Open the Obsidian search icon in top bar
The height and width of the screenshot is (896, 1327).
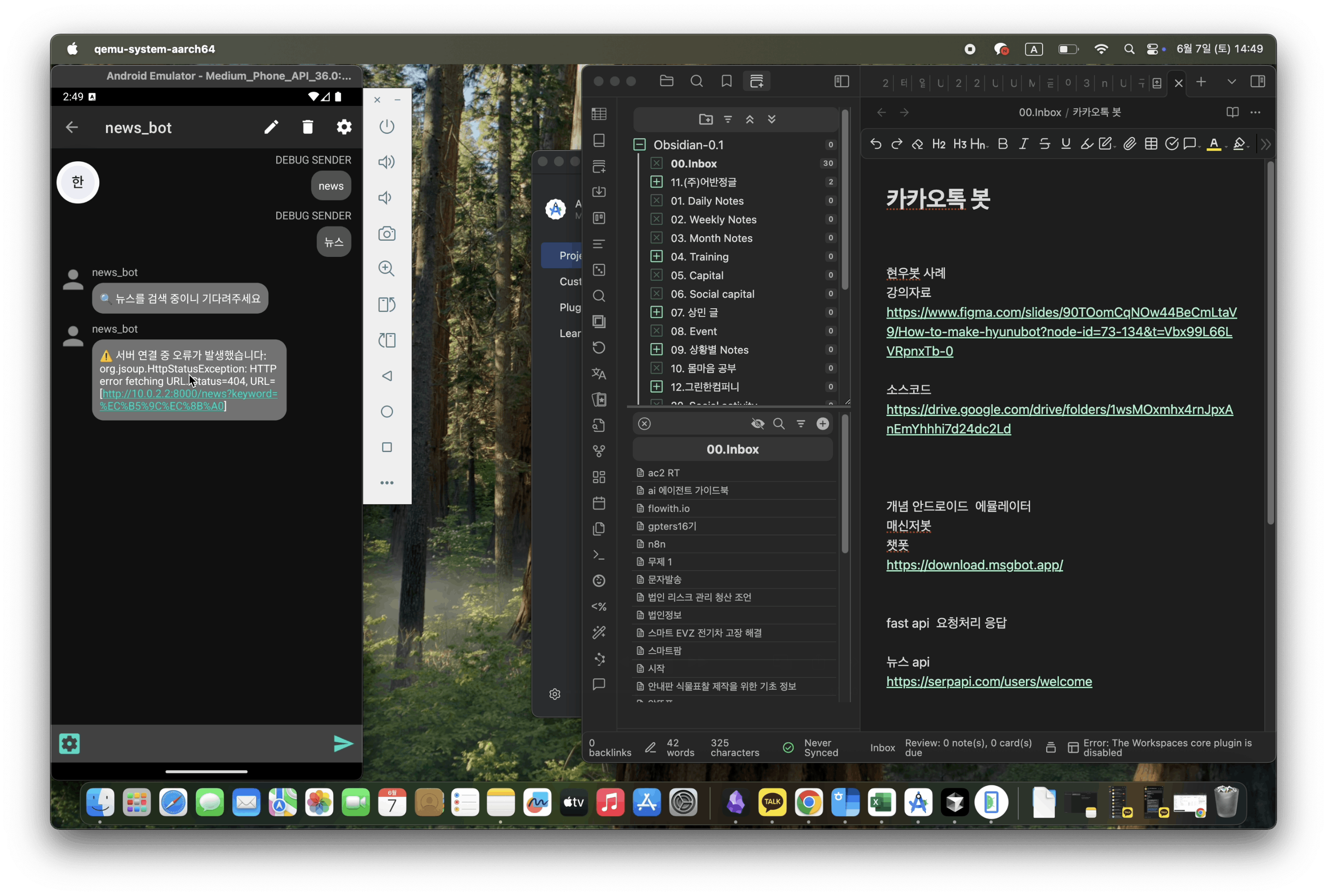click(x=696, y=82)
